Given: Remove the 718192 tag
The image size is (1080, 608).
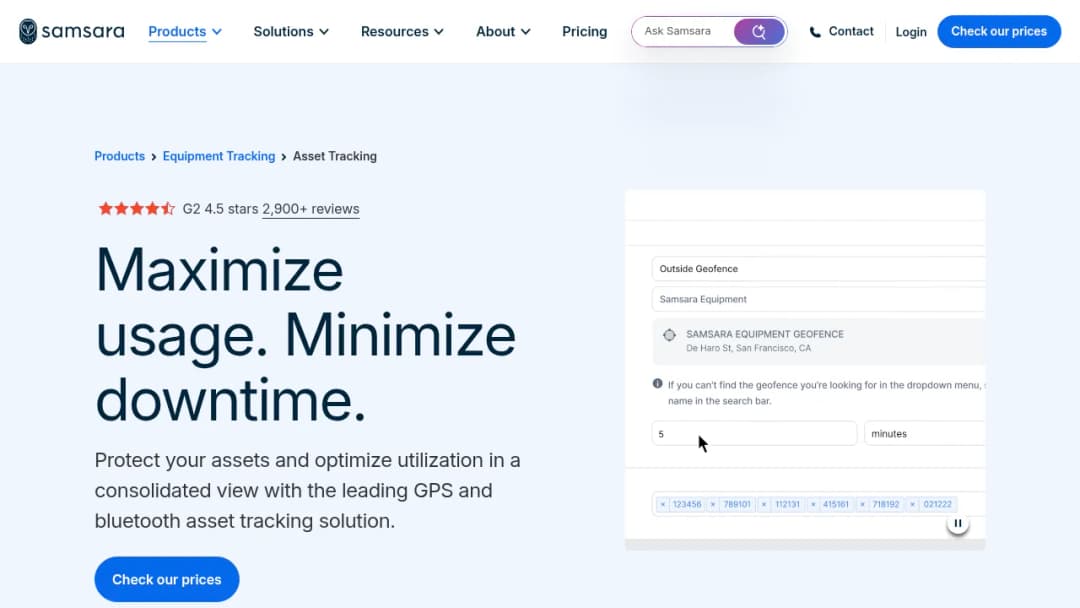Looking at the screenshot, I should (862, 505).
